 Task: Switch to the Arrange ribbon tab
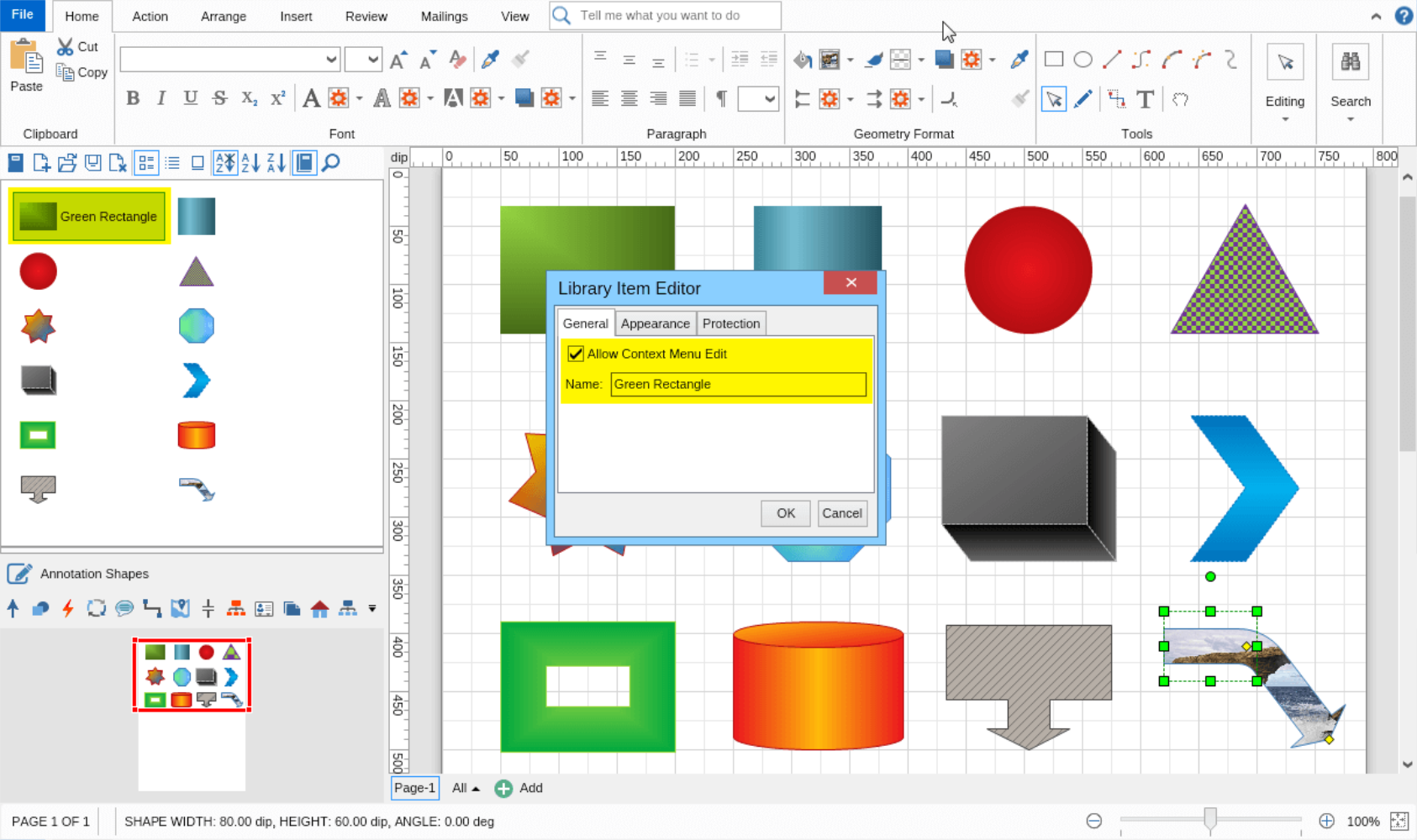pos(224,16)
